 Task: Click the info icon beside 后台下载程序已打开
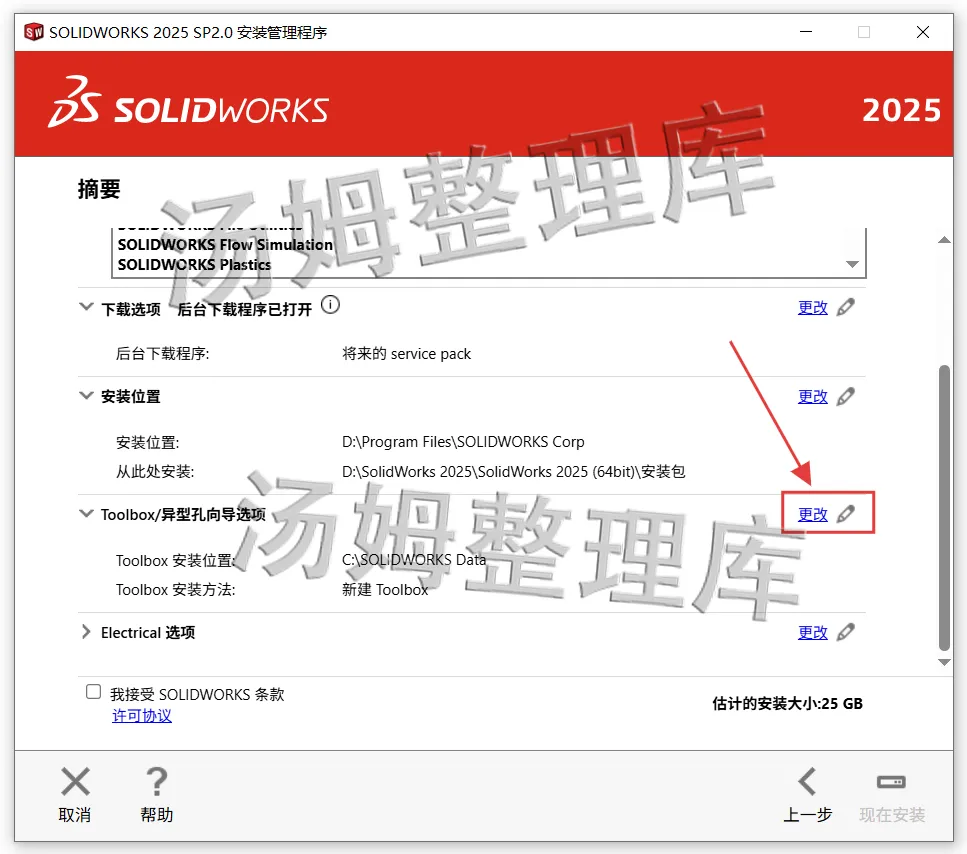(x=331, y=305)
